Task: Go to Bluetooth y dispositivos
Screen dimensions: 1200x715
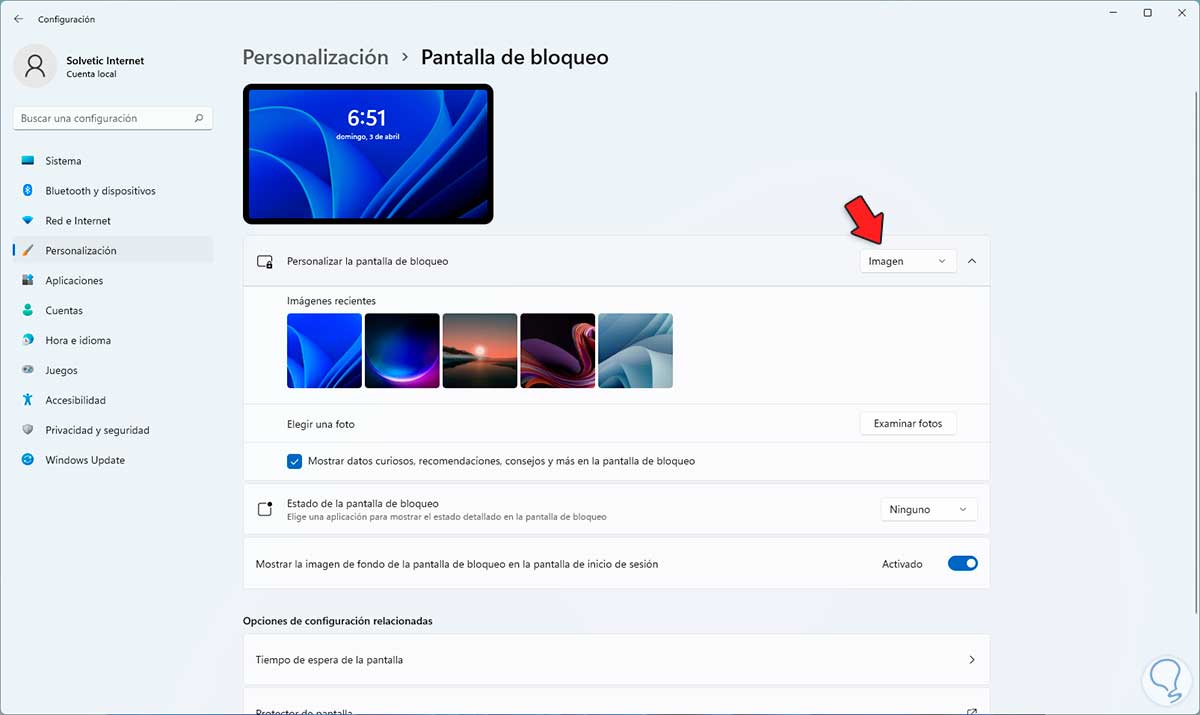Action: [113, 191]
